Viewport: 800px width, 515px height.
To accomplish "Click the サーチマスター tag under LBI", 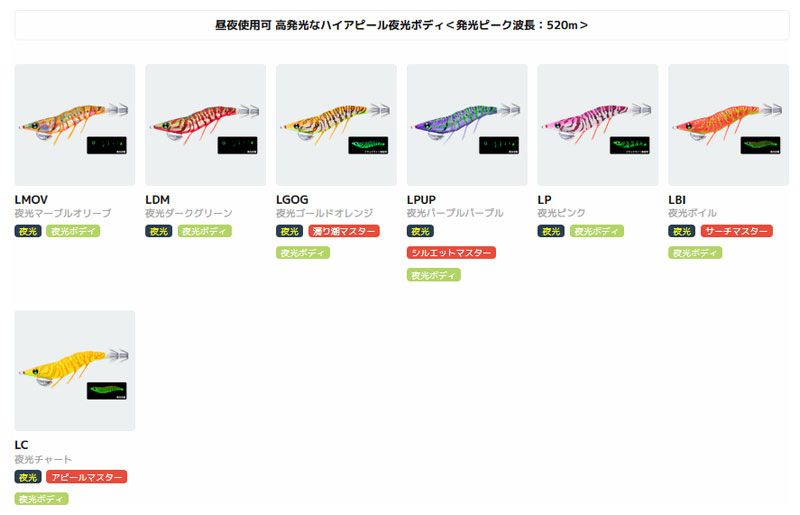I will pos(736,231).
